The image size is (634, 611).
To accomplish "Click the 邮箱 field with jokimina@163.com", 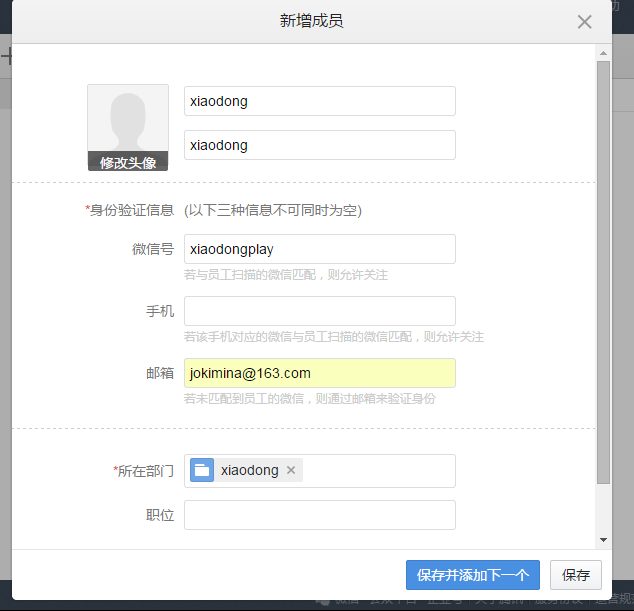I will [320, 373].
